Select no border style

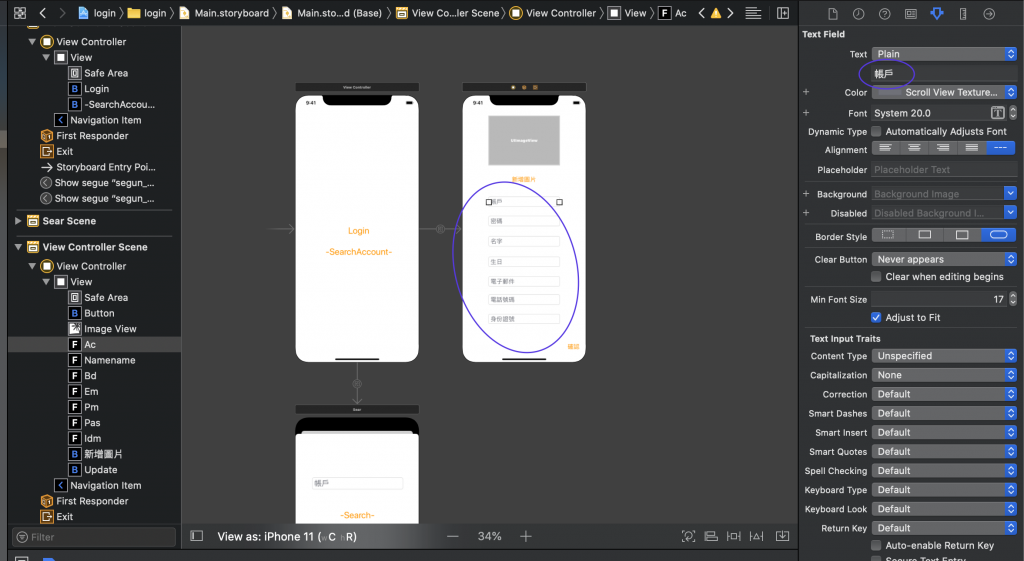tap(888, 235)
